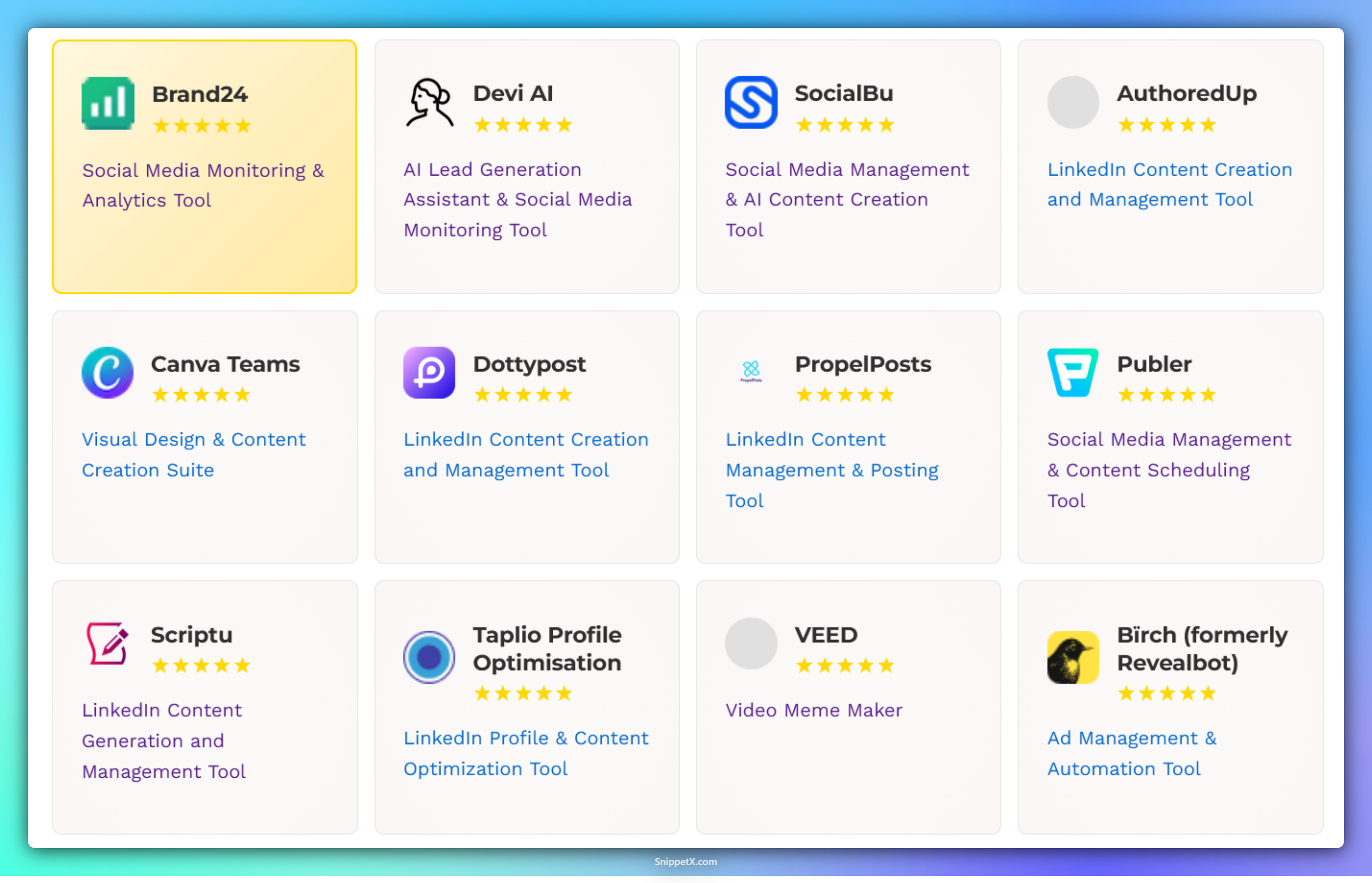
Task: Select 'Video Meme Maker' description
Action: pos(814,710)
